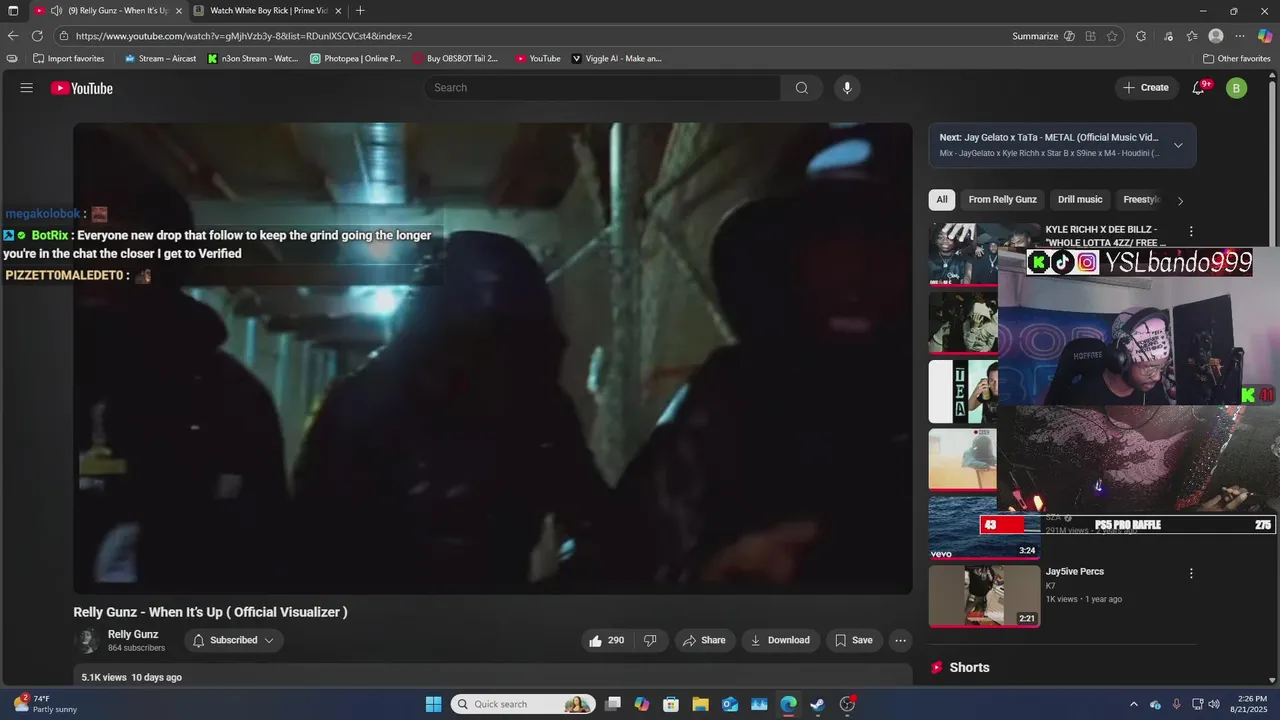Viewport: 1280px width, 720px height.
Task: Click the Create button
Action: pyautogui.click(x=1146, y=88)
